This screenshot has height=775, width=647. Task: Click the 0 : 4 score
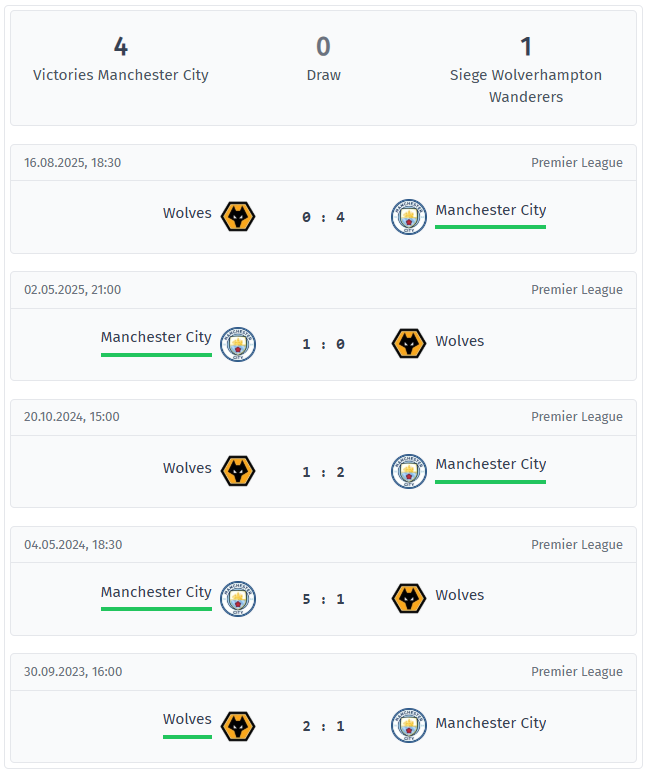pos(323,217)
